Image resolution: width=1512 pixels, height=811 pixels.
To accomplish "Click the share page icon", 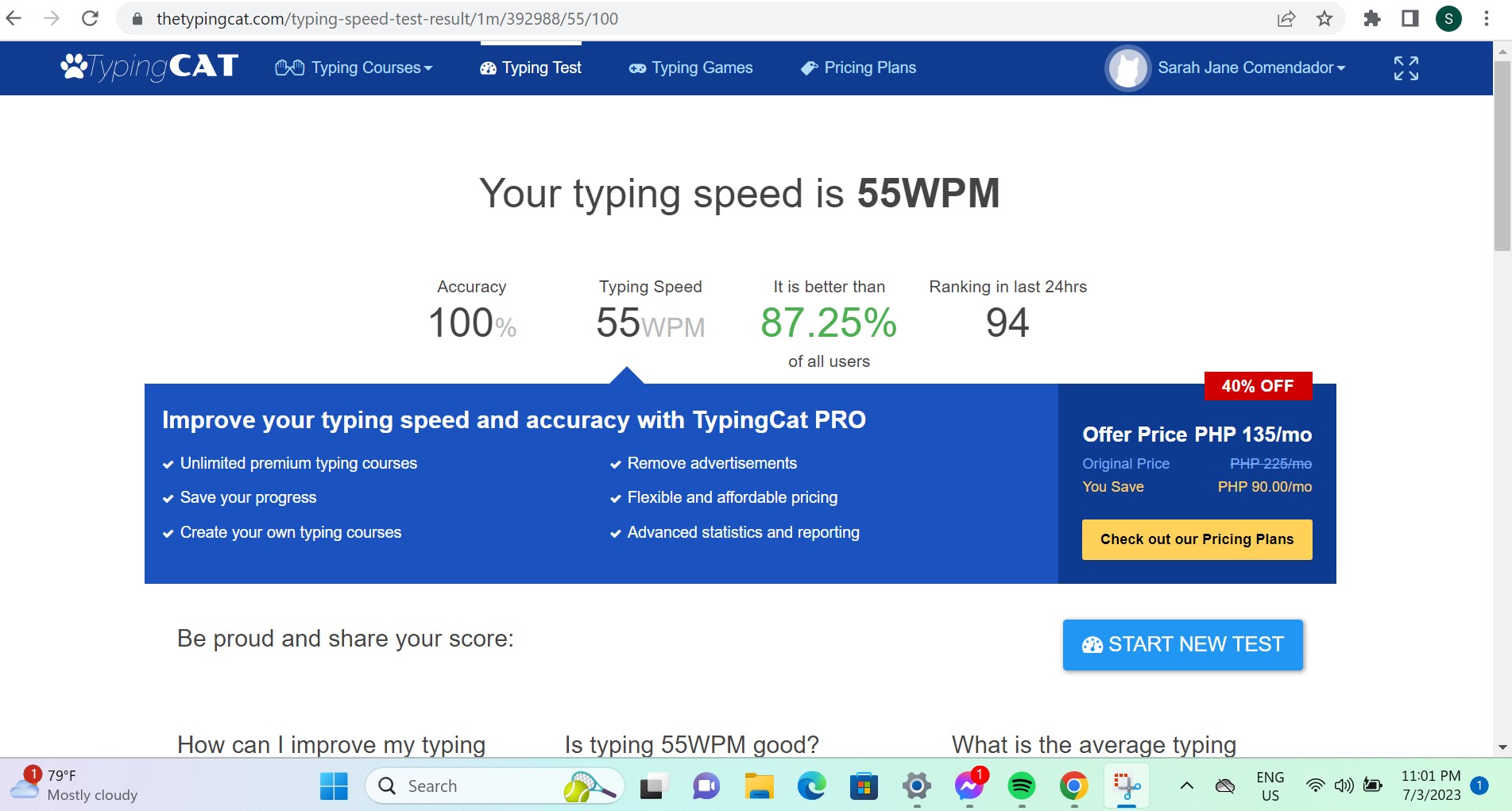I will click(1286, 18).
